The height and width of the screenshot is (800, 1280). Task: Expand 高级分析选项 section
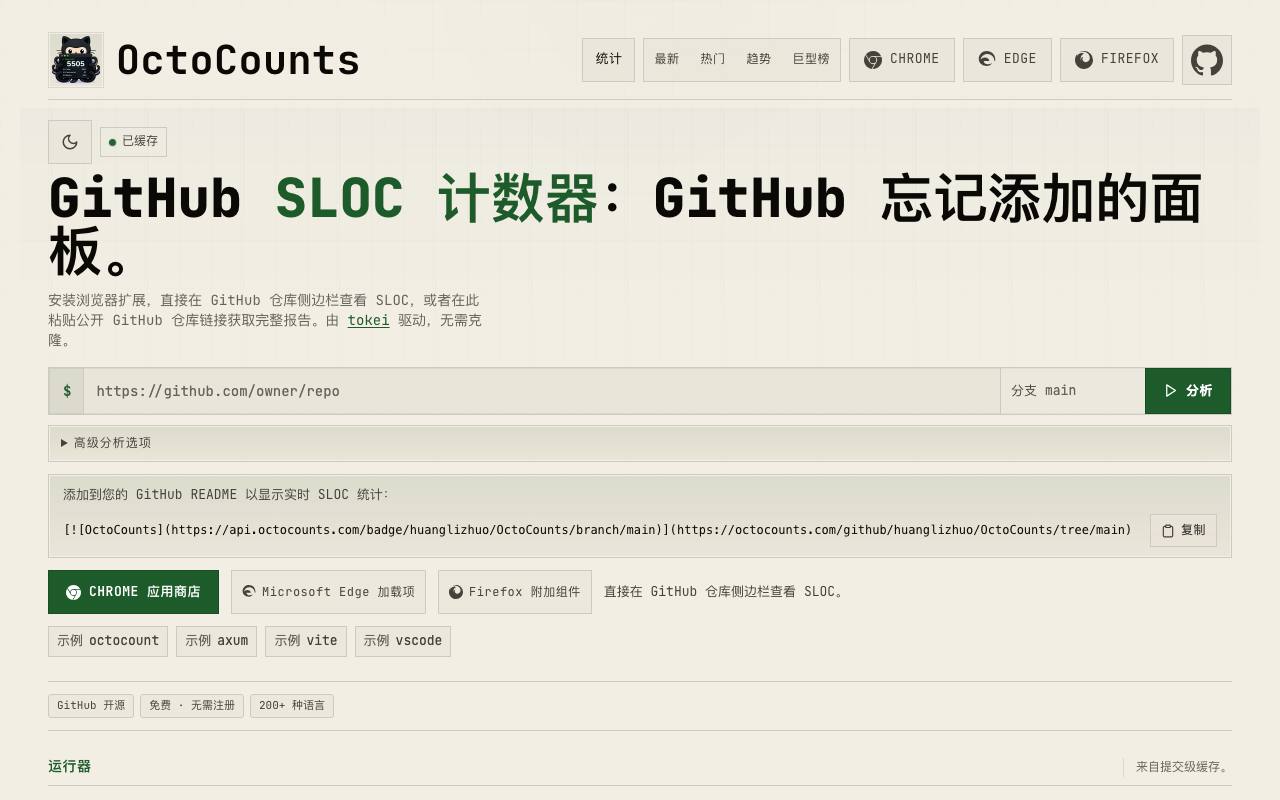click(x=640, y=443)
